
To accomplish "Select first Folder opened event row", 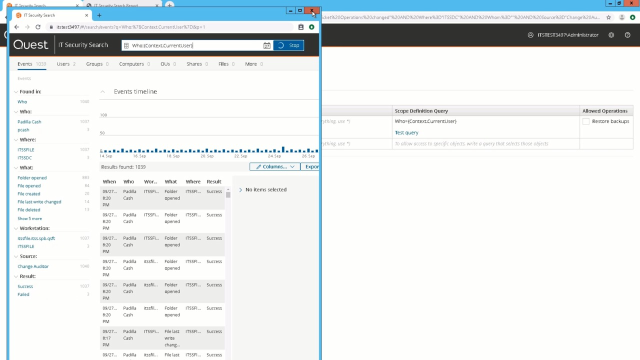I will click(x=162, y=198).
